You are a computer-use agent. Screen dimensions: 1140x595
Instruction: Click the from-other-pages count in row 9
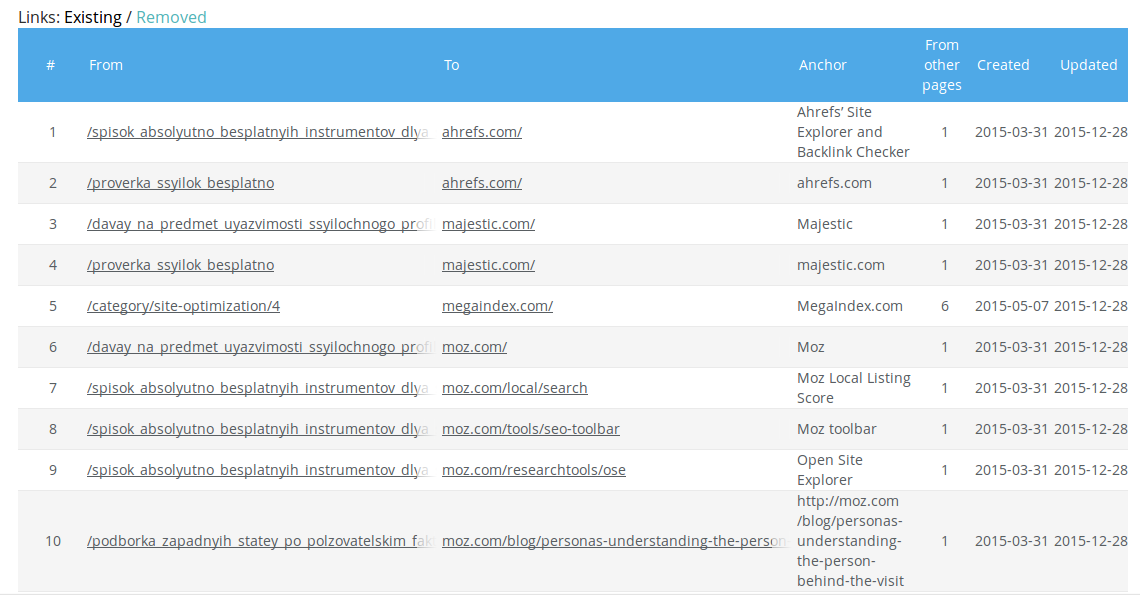click(944, 470)
